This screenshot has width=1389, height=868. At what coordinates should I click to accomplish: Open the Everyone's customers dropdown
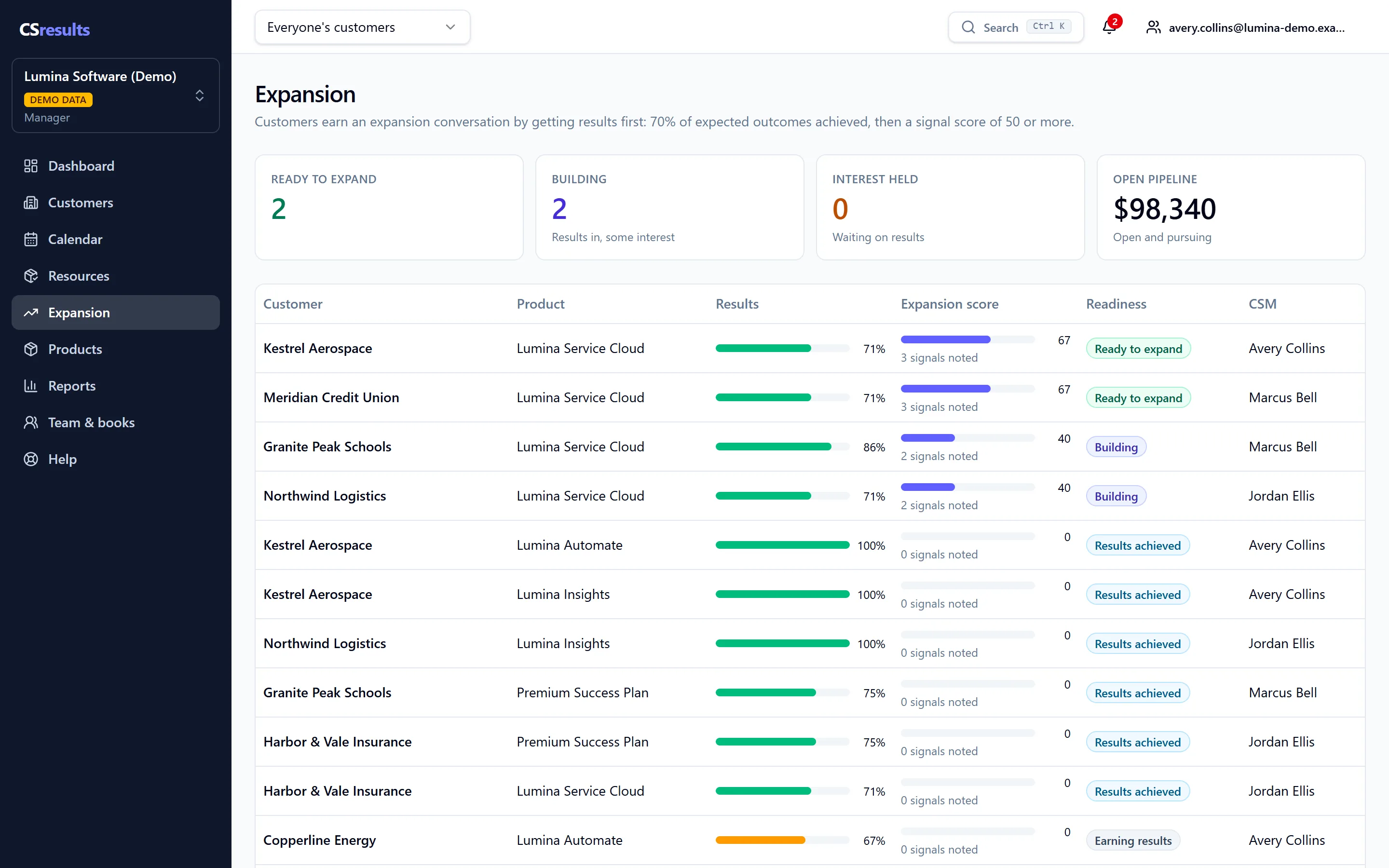tap(362, 27)
